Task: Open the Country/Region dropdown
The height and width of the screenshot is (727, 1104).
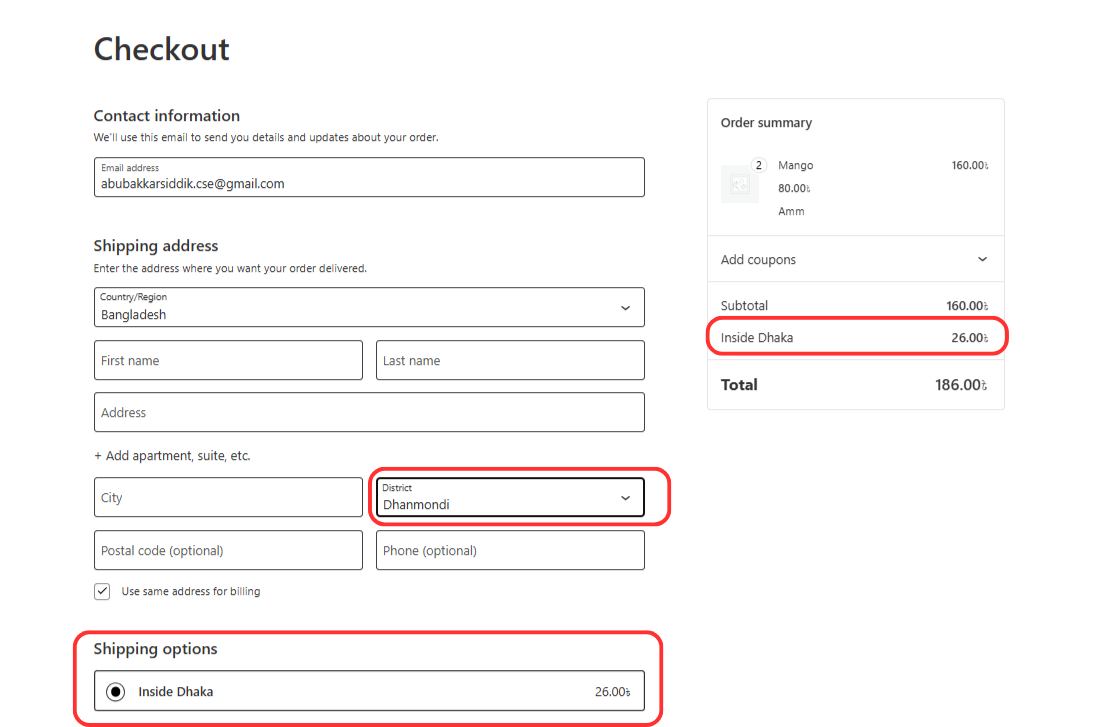Action: point(370,307)
